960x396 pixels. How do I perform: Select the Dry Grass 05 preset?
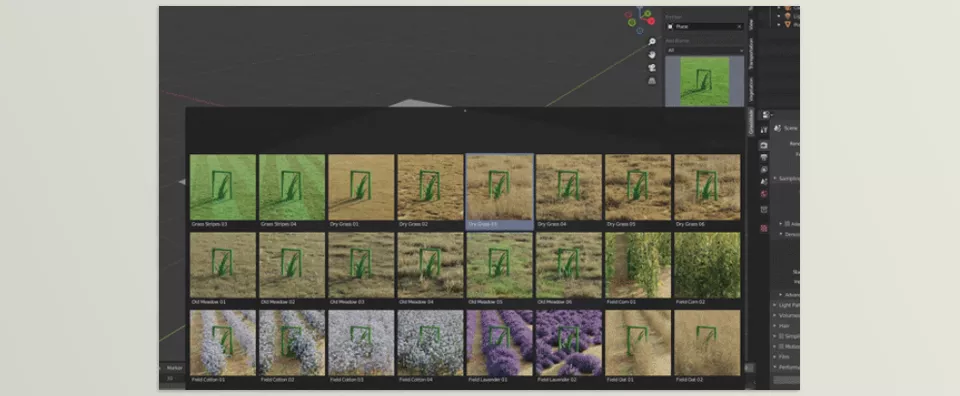coord(638,187)
